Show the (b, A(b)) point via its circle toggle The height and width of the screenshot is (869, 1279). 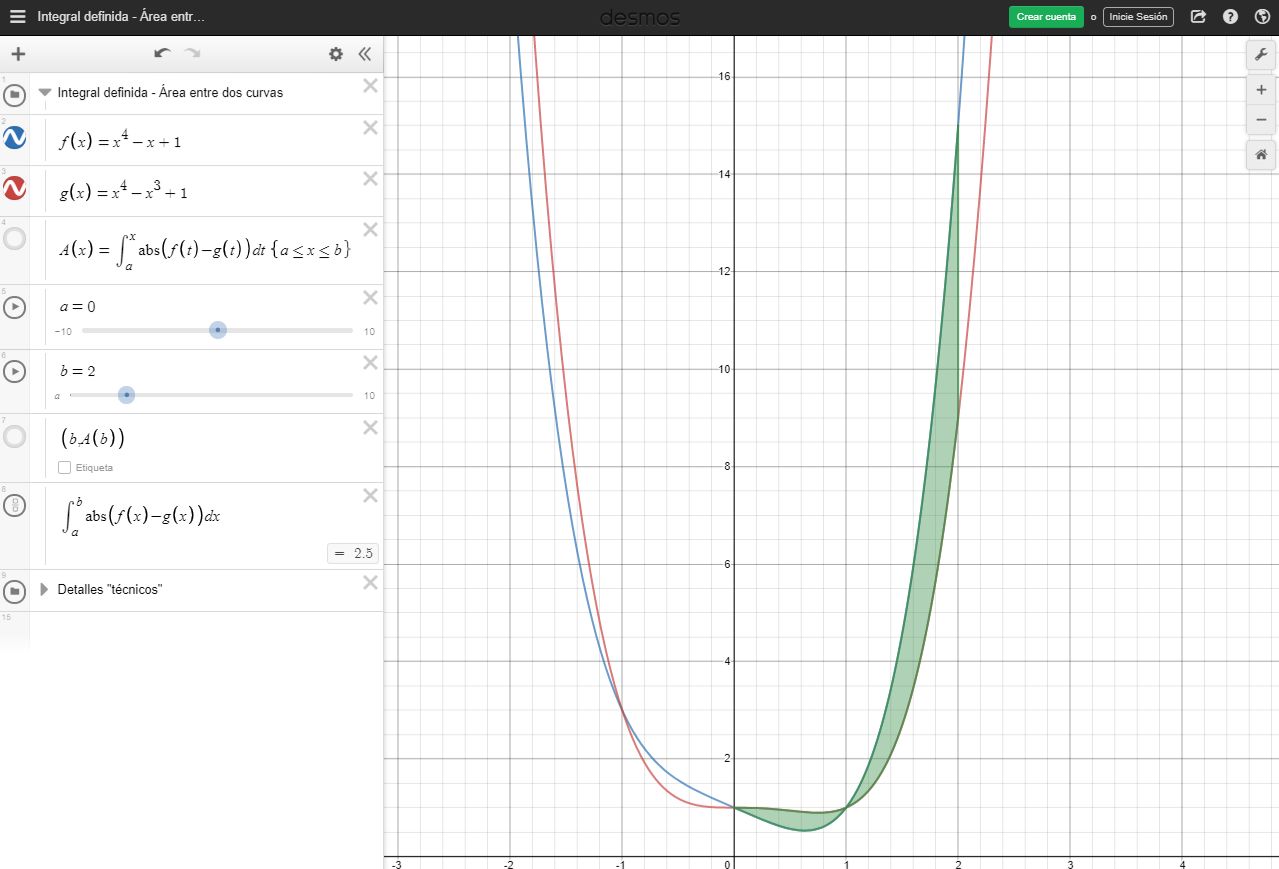(13, 436)
